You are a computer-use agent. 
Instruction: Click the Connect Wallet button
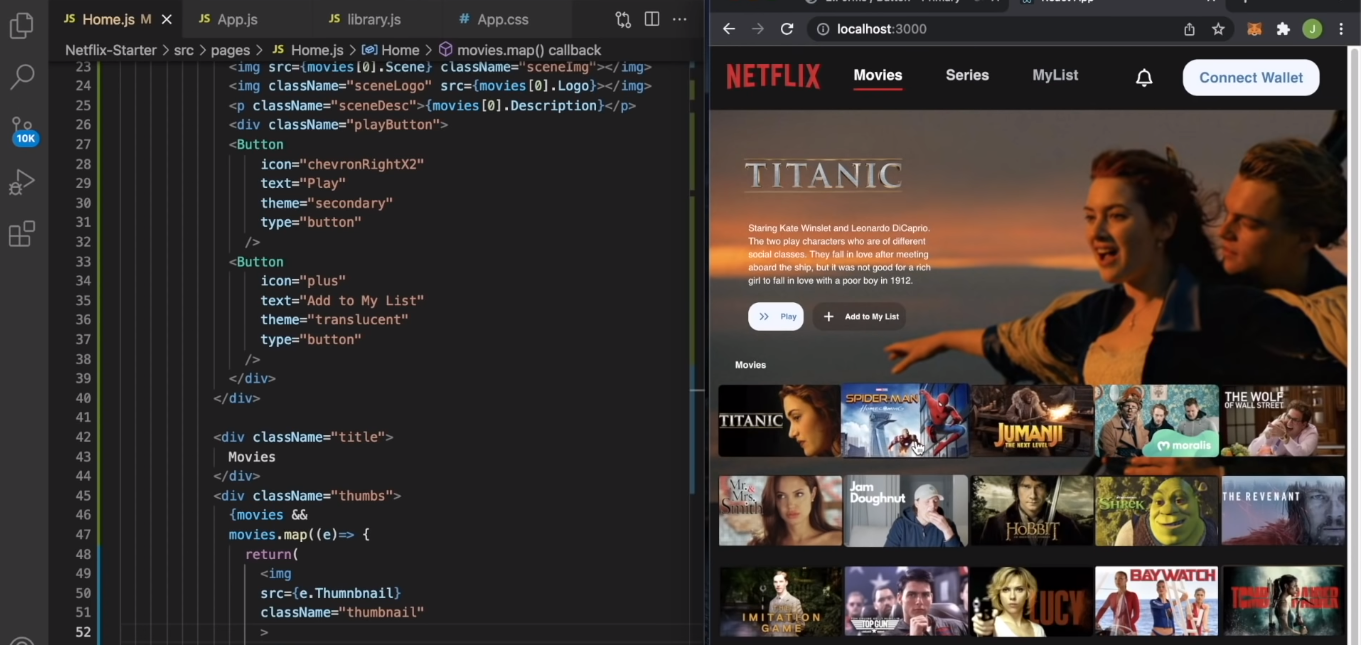(1251, 77)
